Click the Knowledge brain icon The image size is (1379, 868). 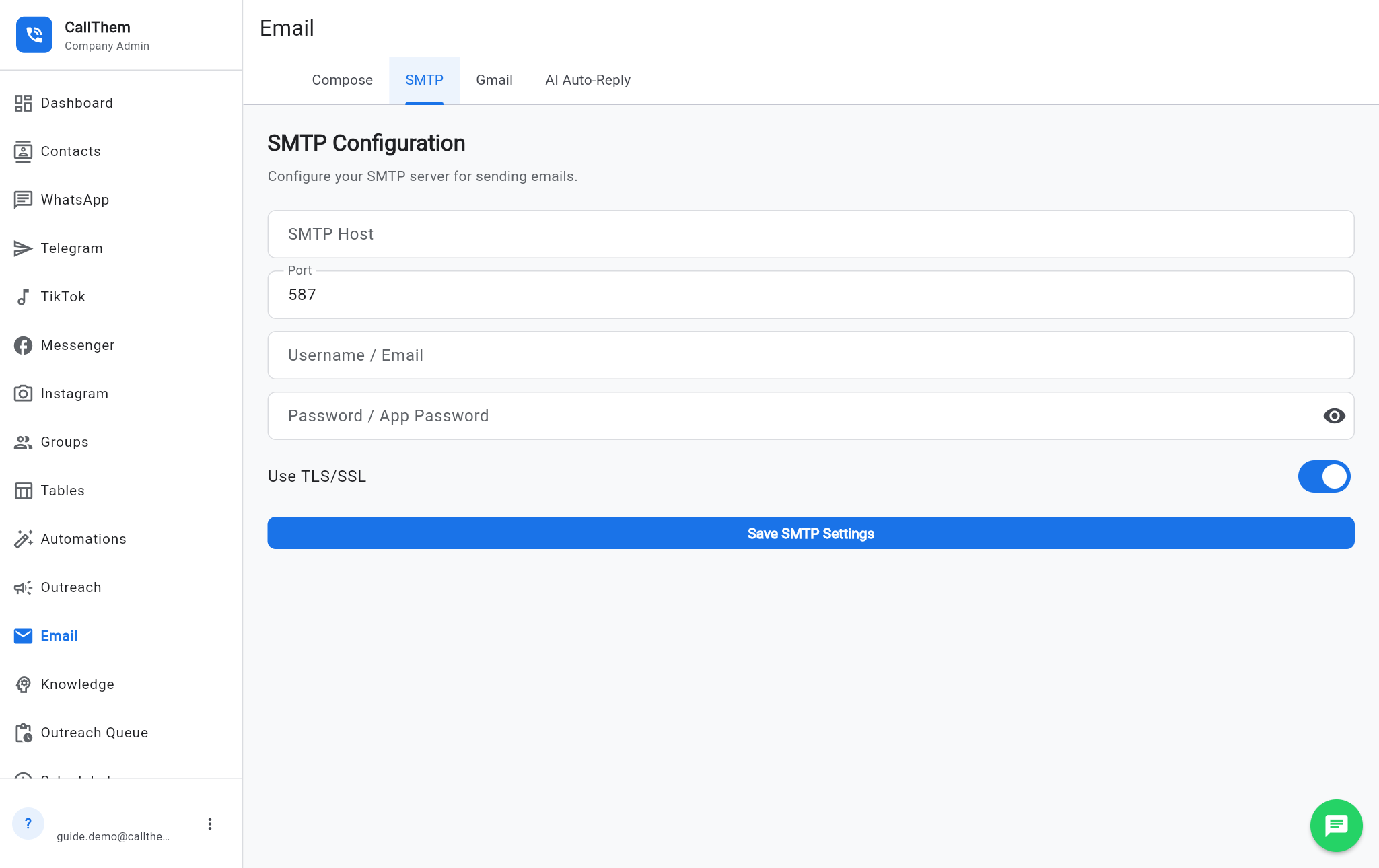point(23,684)
